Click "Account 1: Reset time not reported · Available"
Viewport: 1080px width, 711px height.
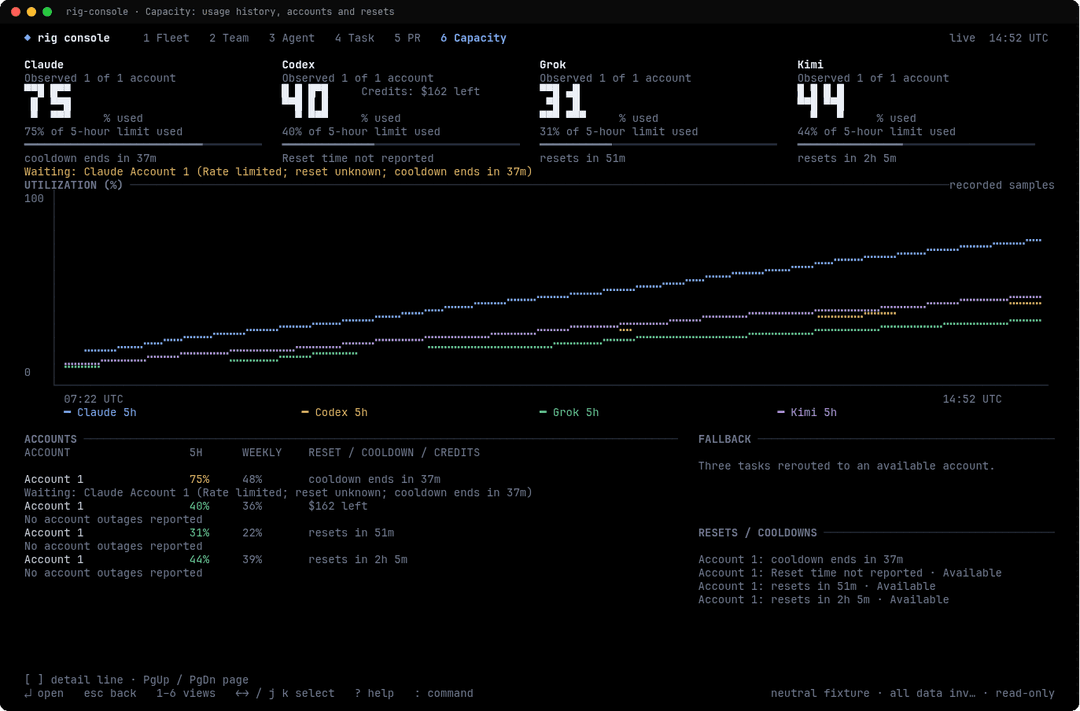(x=850, y=573)
